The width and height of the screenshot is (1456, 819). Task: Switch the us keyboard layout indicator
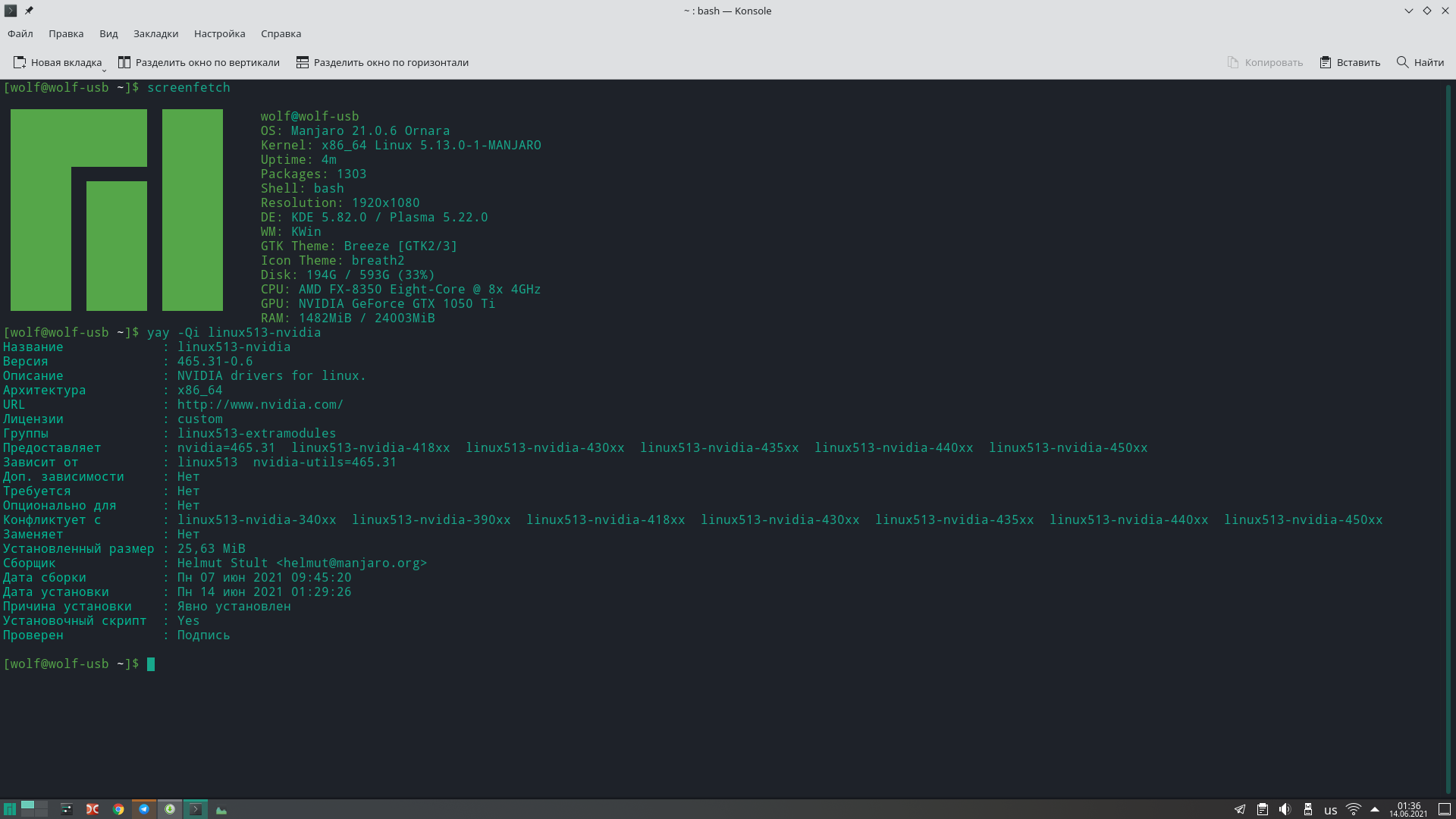tap(1330, 810)
